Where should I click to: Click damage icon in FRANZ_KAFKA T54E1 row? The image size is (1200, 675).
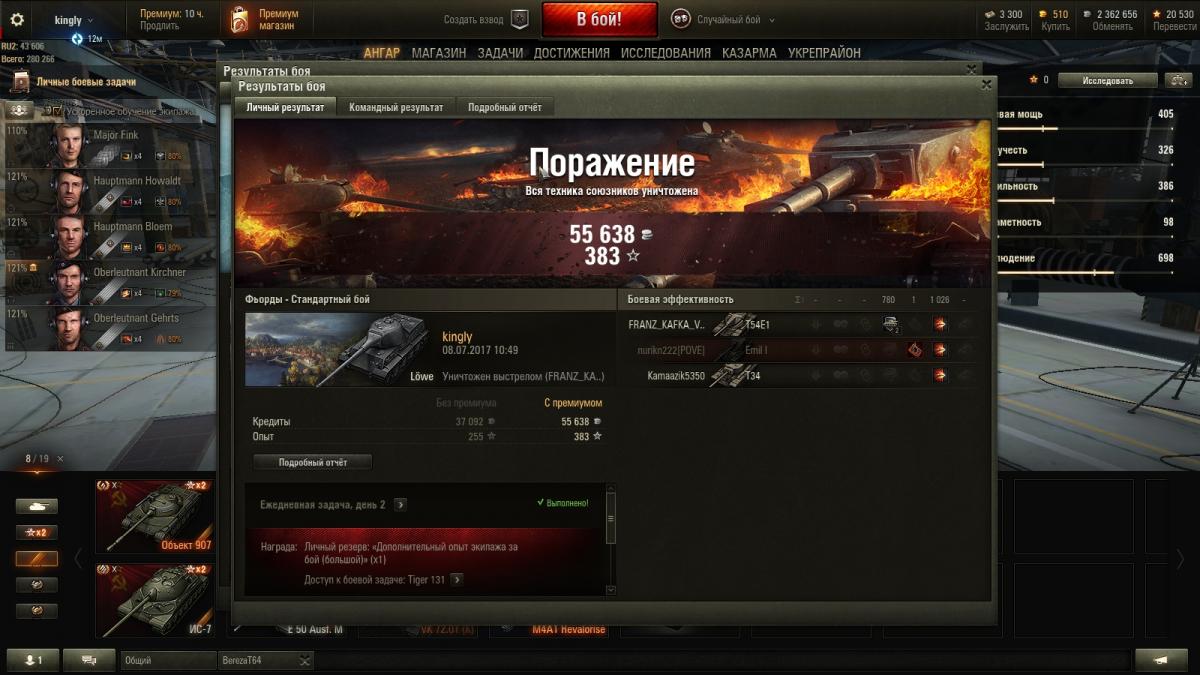point(940,324)
